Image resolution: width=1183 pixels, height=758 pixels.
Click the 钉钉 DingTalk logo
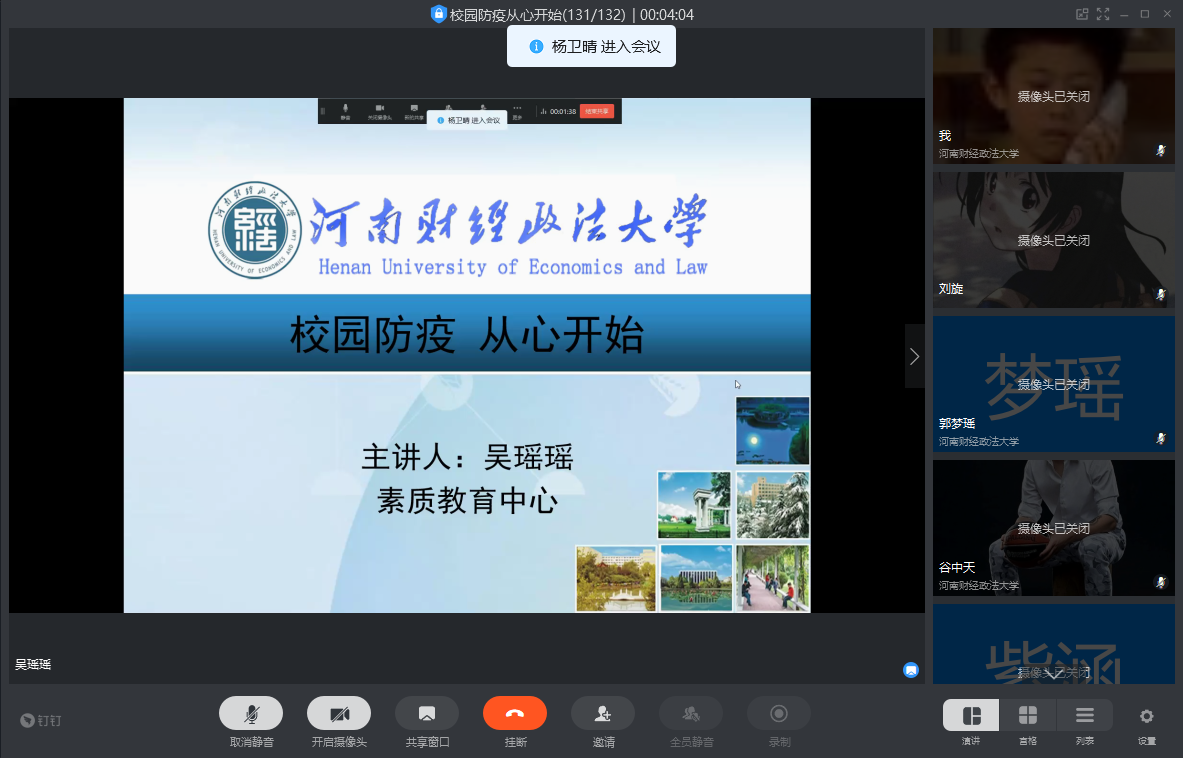coord(41,720)
